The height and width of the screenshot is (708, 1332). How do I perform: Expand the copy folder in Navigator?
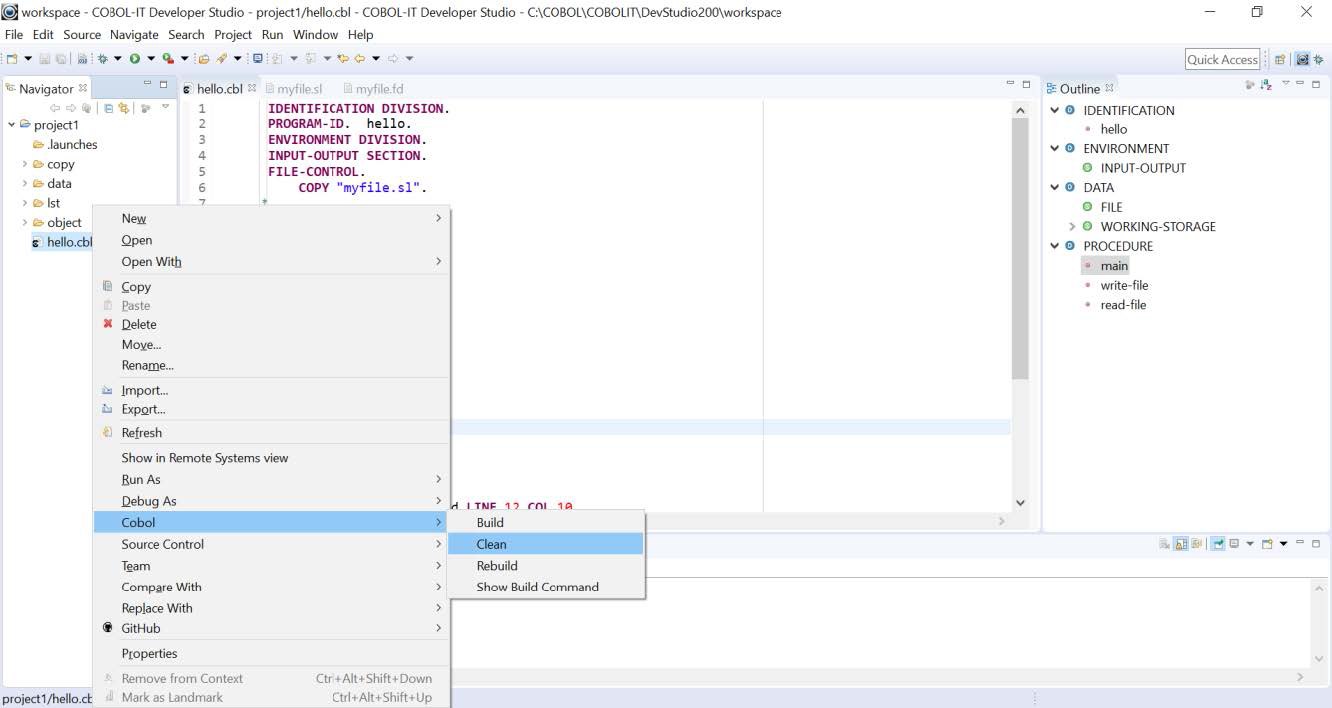24,164
